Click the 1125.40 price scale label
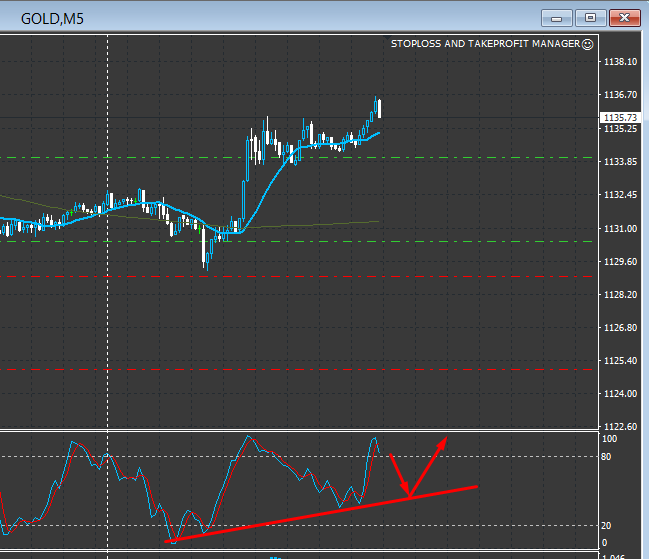 [620, 361]
